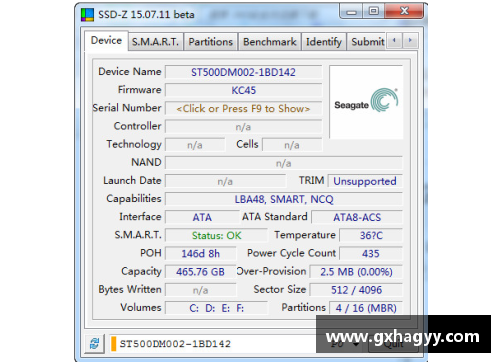Maximize the SSD-Z window
The image size is (500, 362).
pyautogui.click(x=373, y=11)
